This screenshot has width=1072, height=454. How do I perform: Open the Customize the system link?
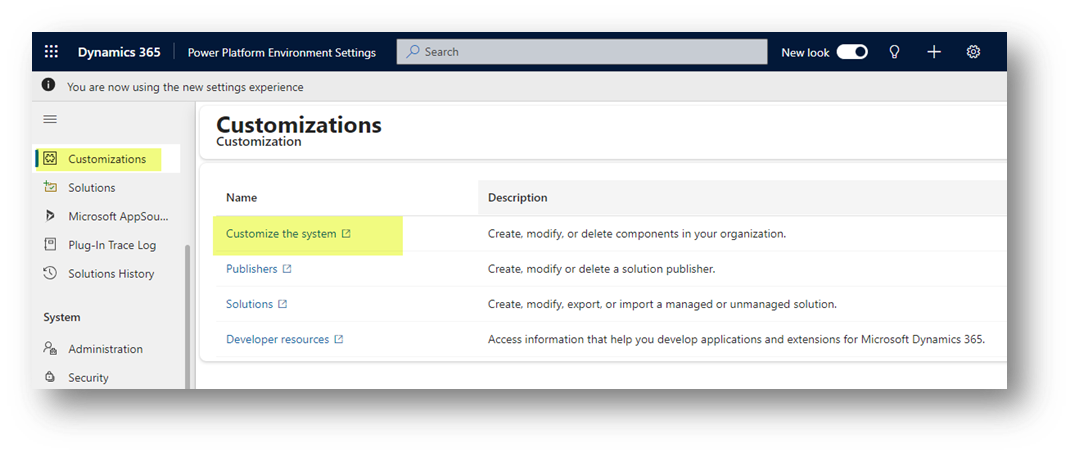[281, 234]
